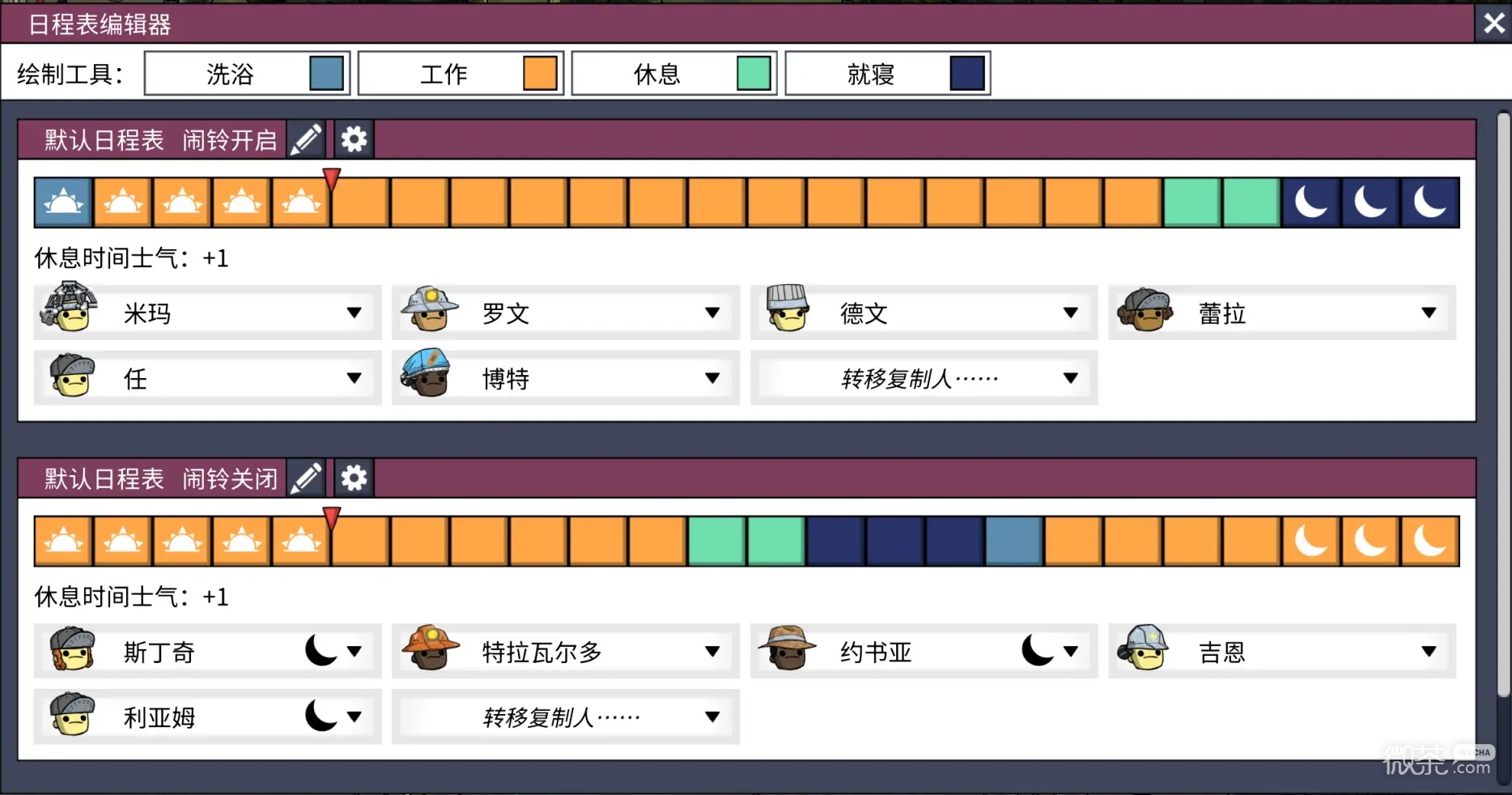
Task: Click the 默认日程表 闹铃开启 title
Action: [x=160, y=140]
